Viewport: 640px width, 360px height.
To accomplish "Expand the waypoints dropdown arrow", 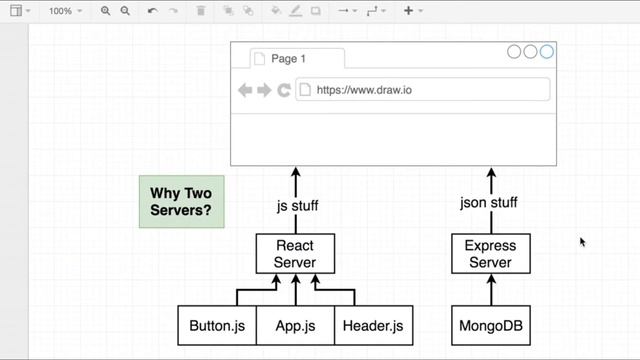I will coord(383,11).
